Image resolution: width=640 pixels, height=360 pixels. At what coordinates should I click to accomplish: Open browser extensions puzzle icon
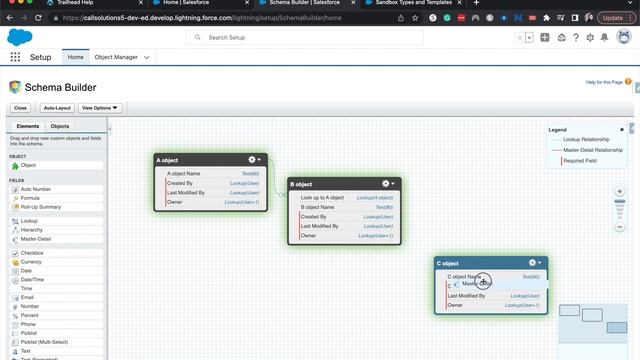click(x=546, y=18)
